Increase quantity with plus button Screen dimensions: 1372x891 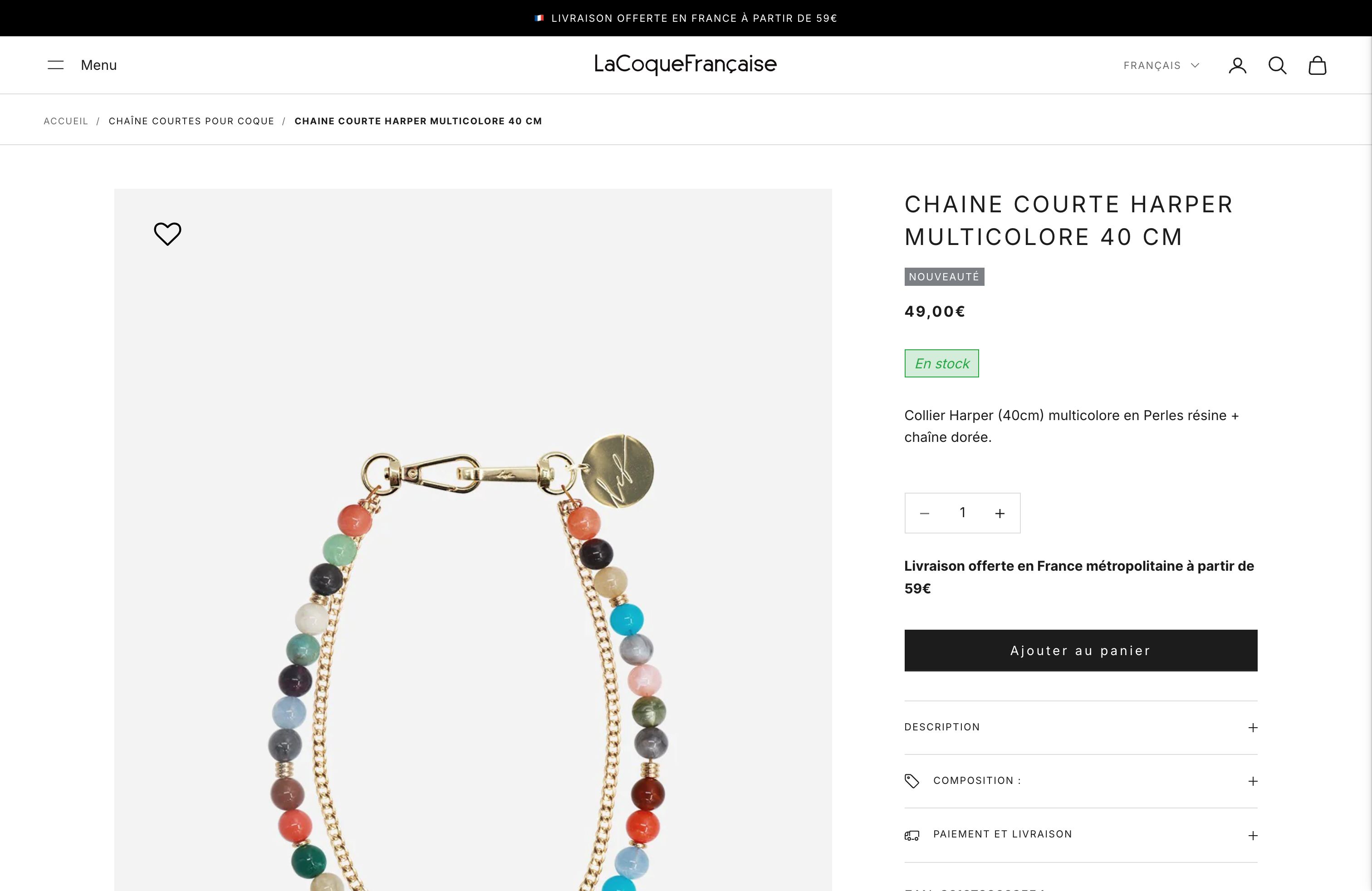pos(1000,513)
